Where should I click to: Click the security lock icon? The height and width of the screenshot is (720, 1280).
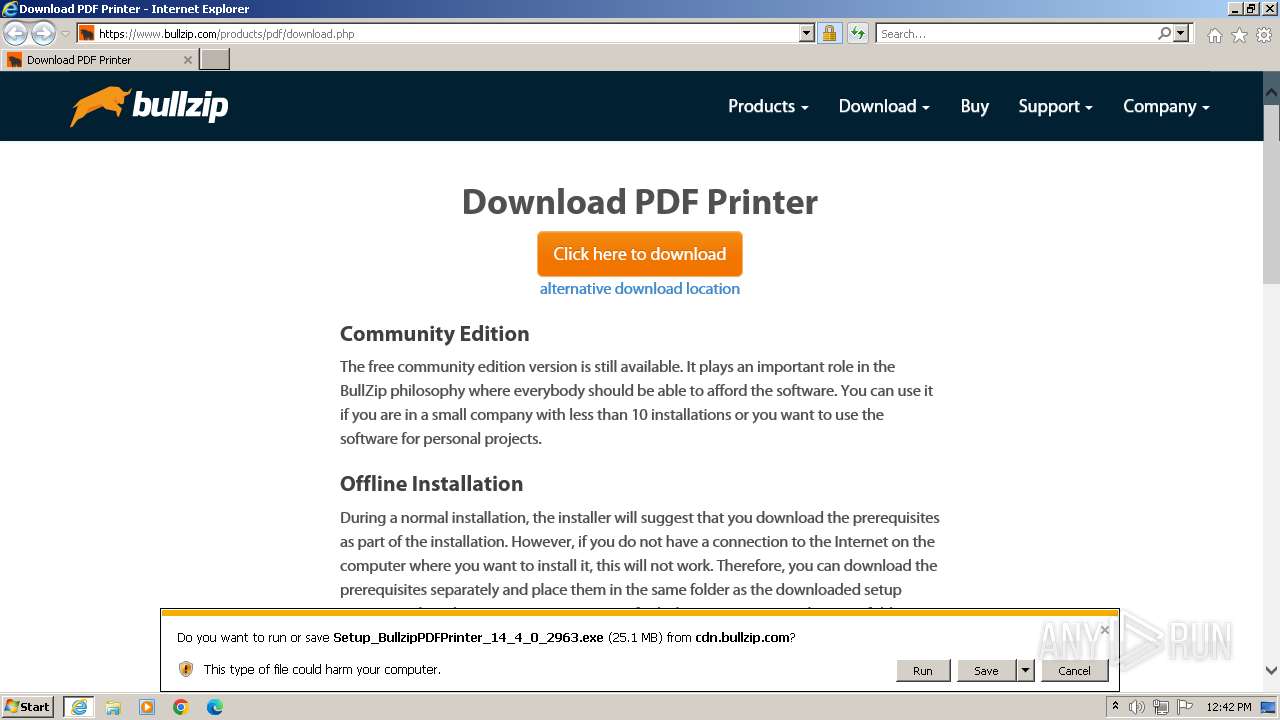point(829,33)
